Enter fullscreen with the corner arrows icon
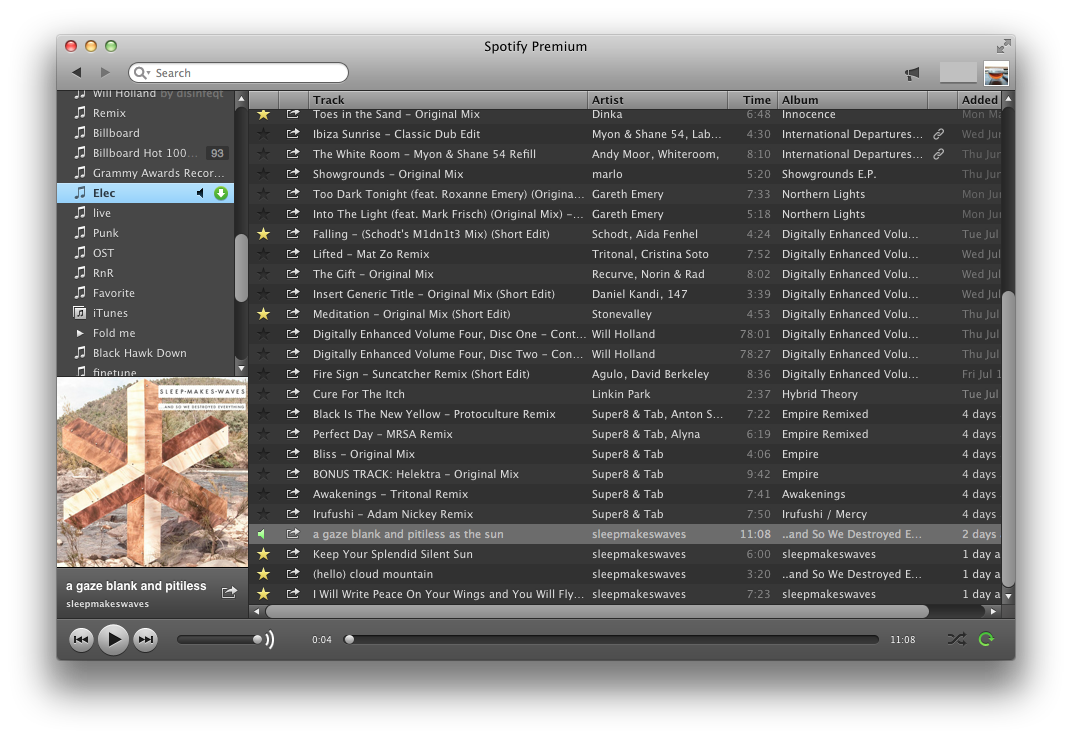This screenshot has height=739, width=1072. tap(1003, 46)
